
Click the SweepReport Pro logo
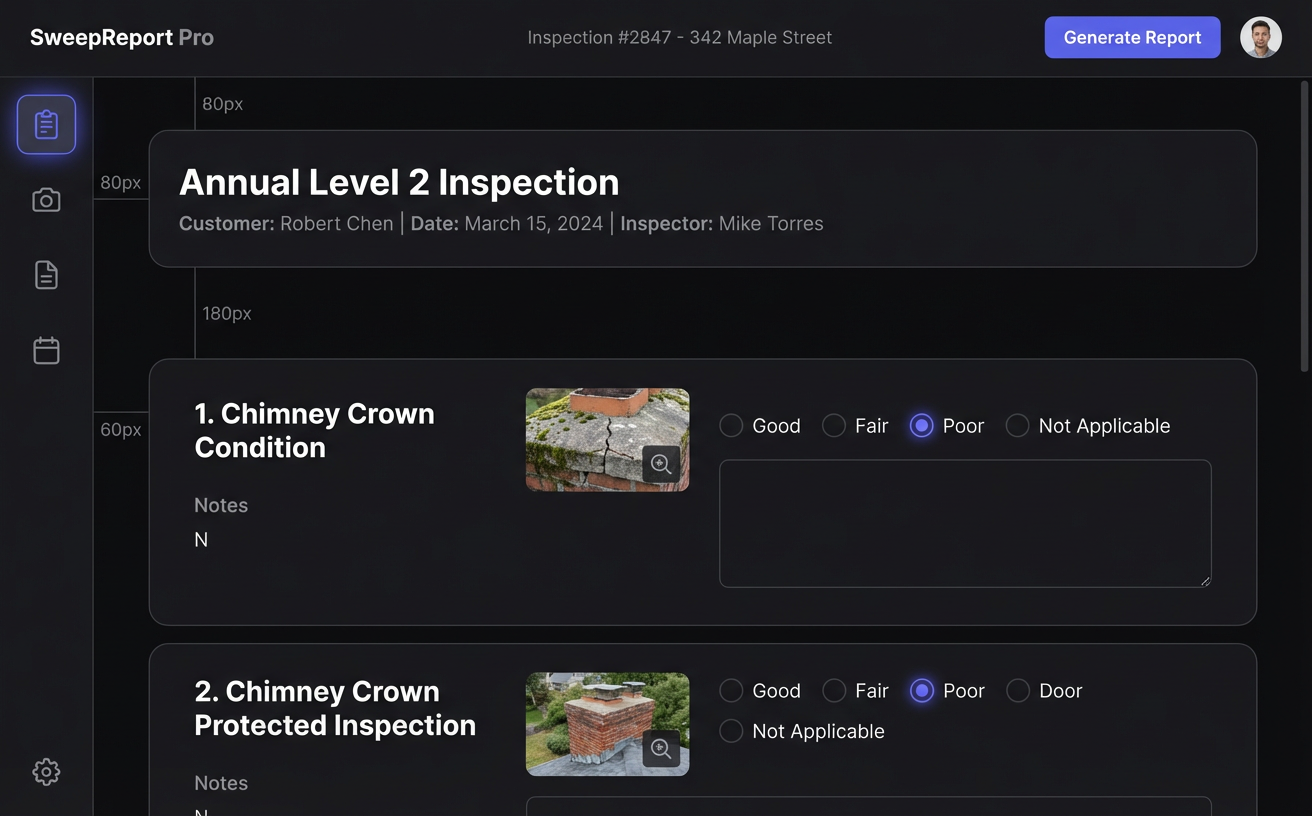(x=121, y=37)
